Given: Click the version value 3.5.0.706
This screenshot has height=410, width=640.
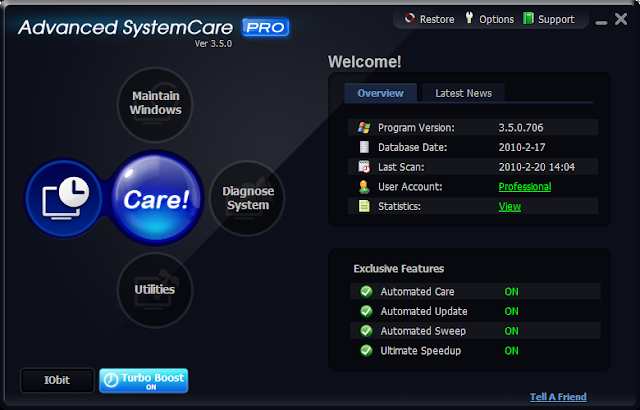Looking at the screenshot, I should tap(521, 128).
